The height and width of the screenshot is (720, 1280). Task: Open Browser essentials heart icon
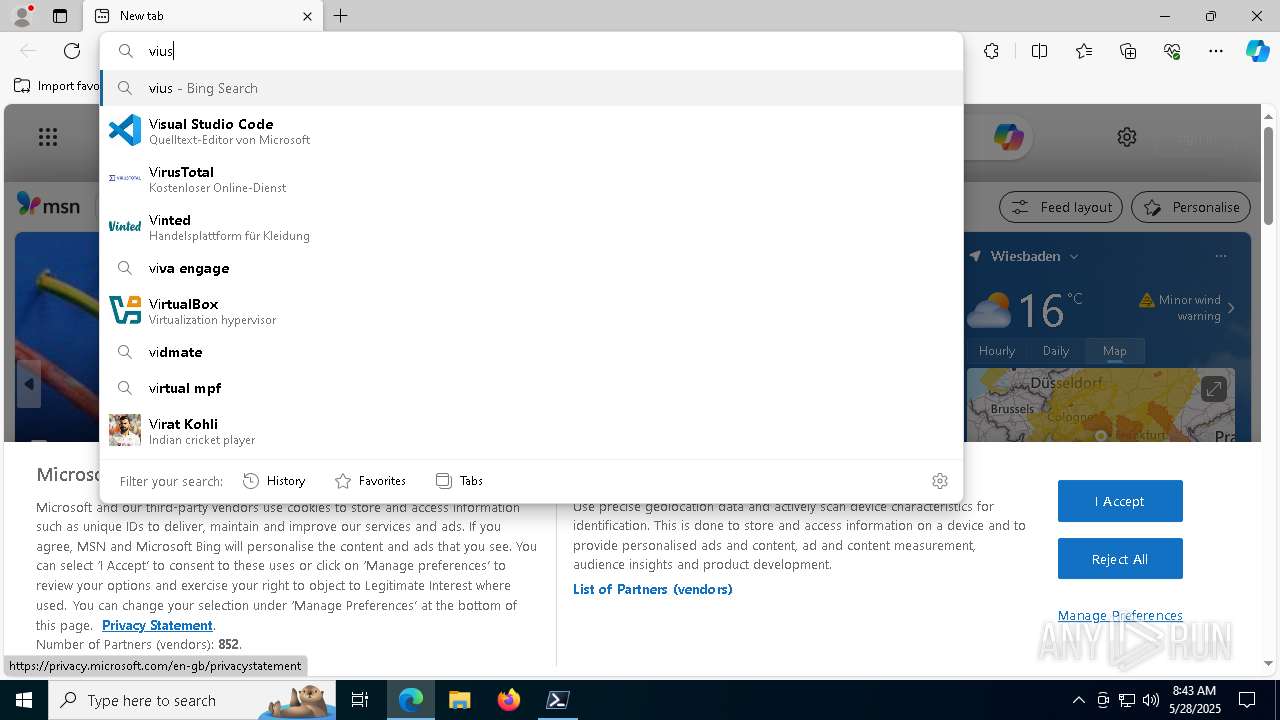pos(1172,51)
